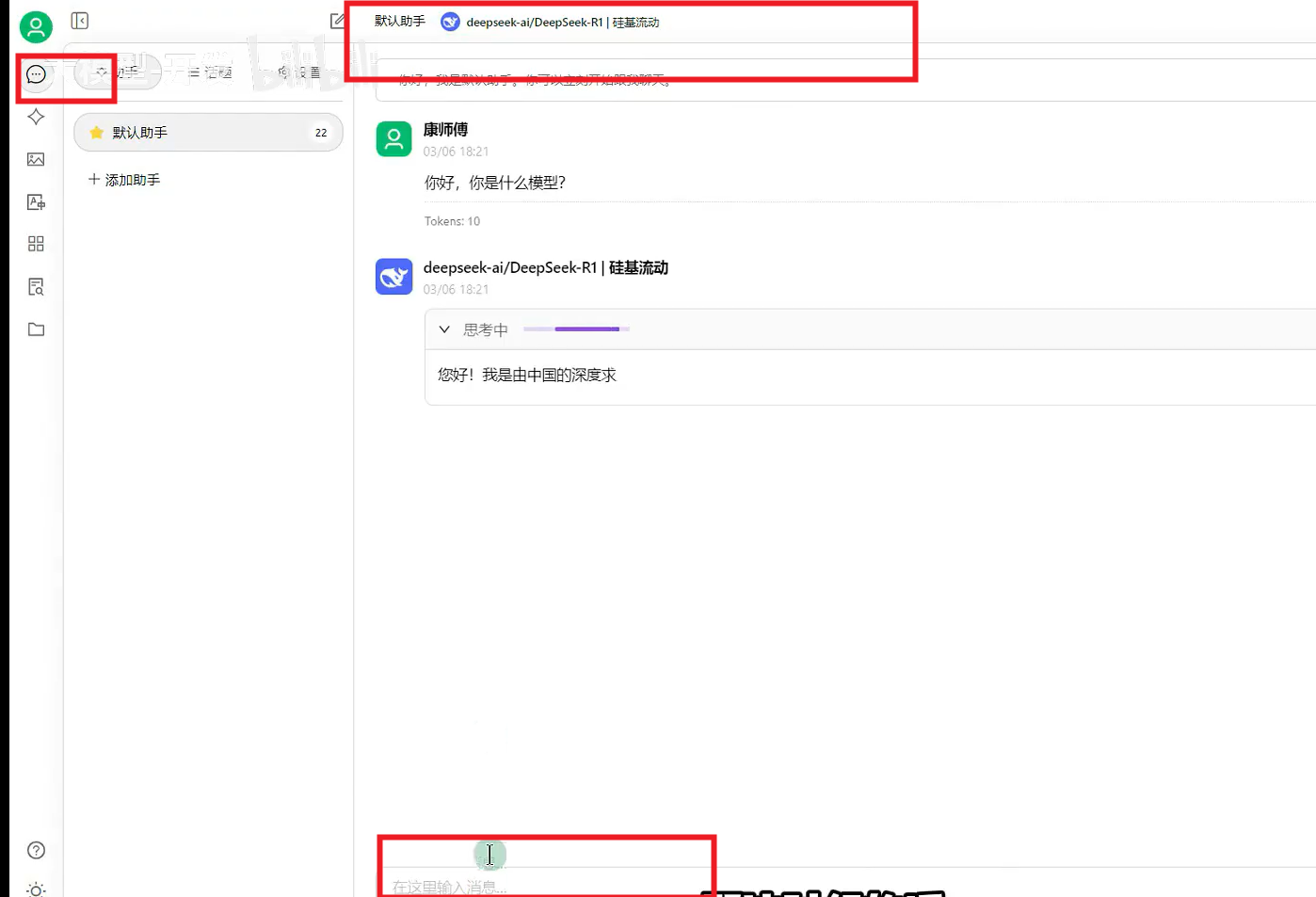Open the knowledge base page in sidebar
The image size is (1316, 897).
pos(36,287)
